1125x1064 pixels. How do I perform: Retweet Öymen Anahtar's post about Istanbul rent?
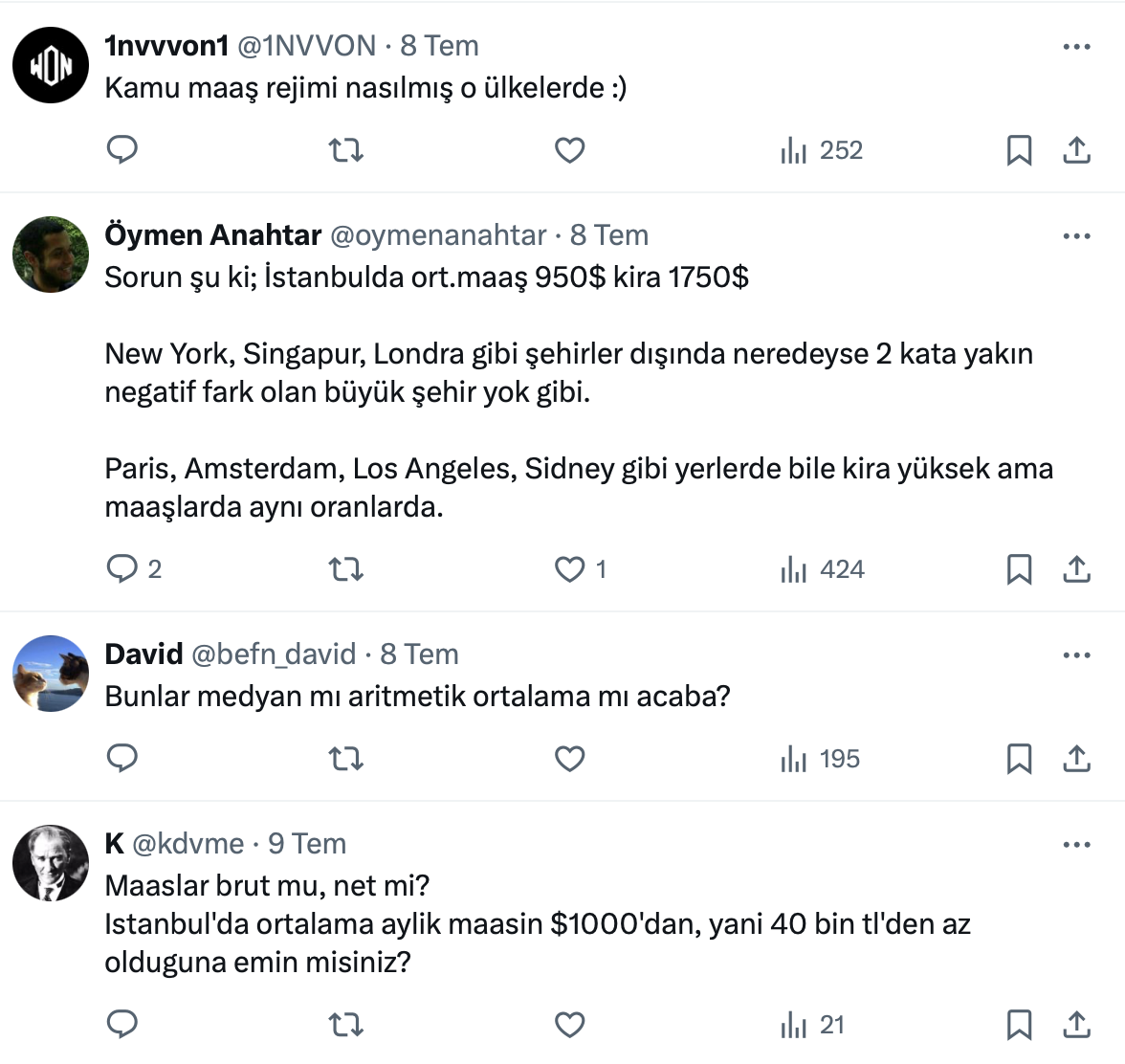tap(345, 569)
